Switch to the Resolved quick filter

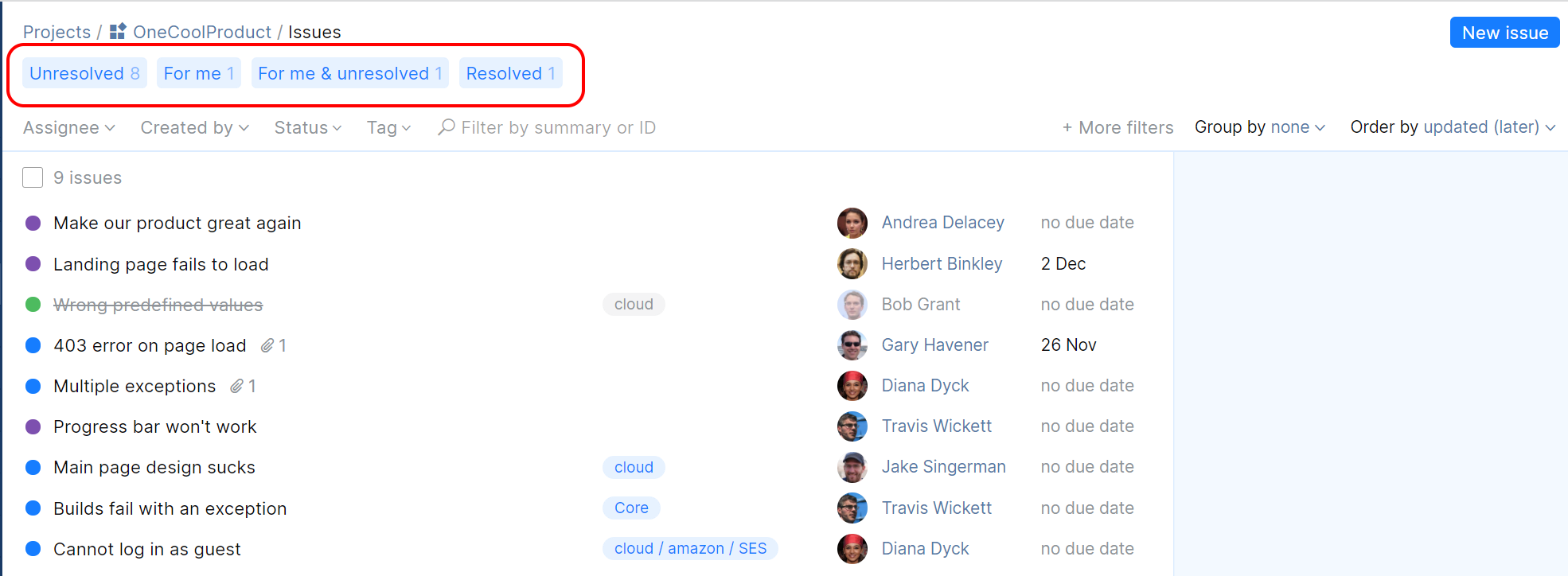coord(510,73)
